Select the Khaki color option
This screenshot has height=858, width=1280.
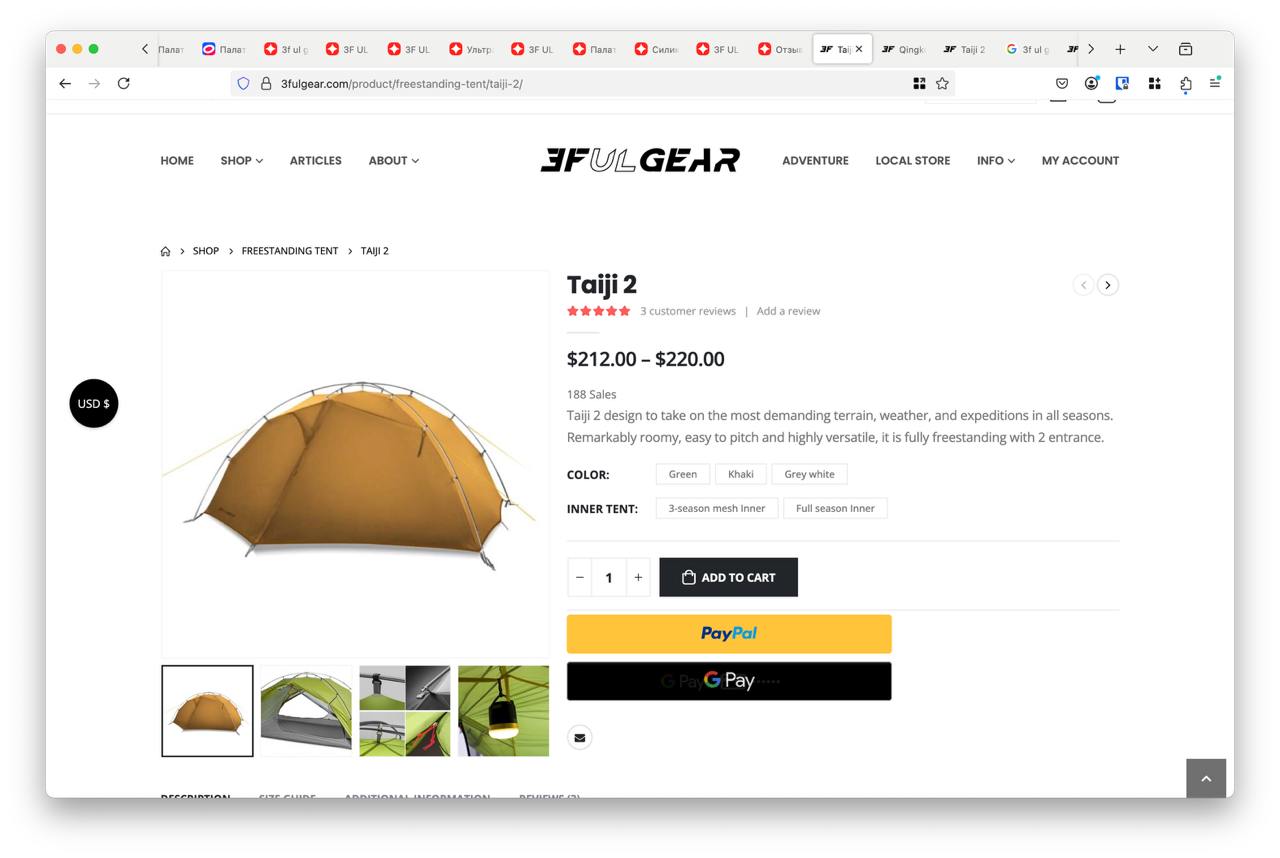[x=741, y=474]
